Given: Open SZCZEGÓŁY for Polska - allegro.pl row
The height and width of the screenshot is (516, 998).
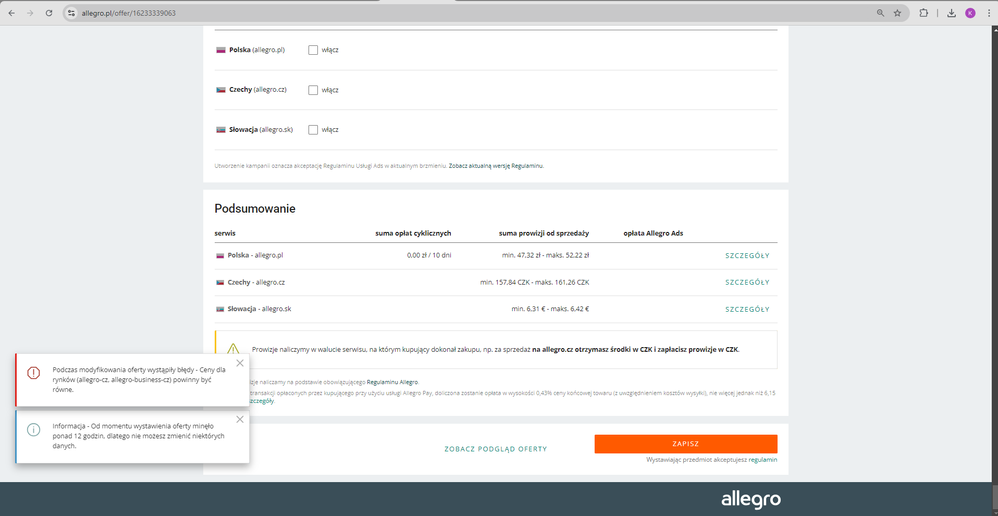Looking at the screenshot, I should tap(747, 256).
